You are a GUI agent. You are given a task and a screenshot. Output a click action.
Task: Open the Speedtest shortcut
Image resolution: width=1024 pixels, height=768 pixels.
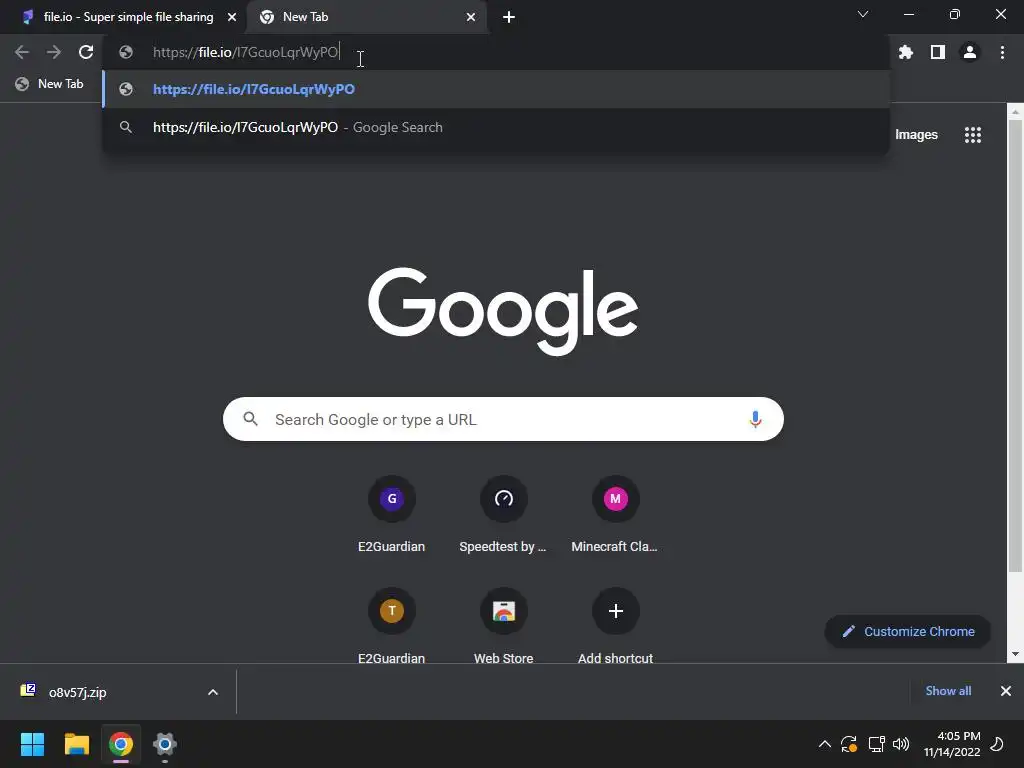(x=504, y=514)
